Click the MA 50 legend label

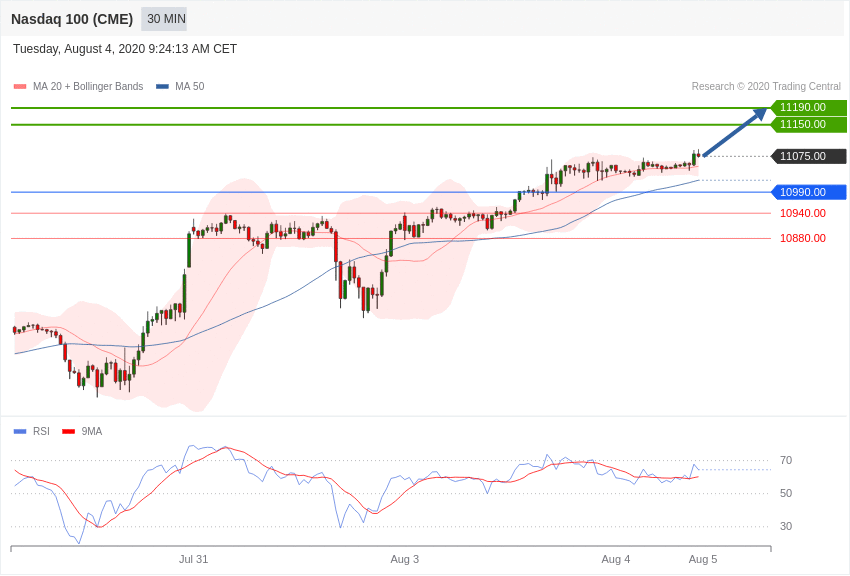point(190,87)
